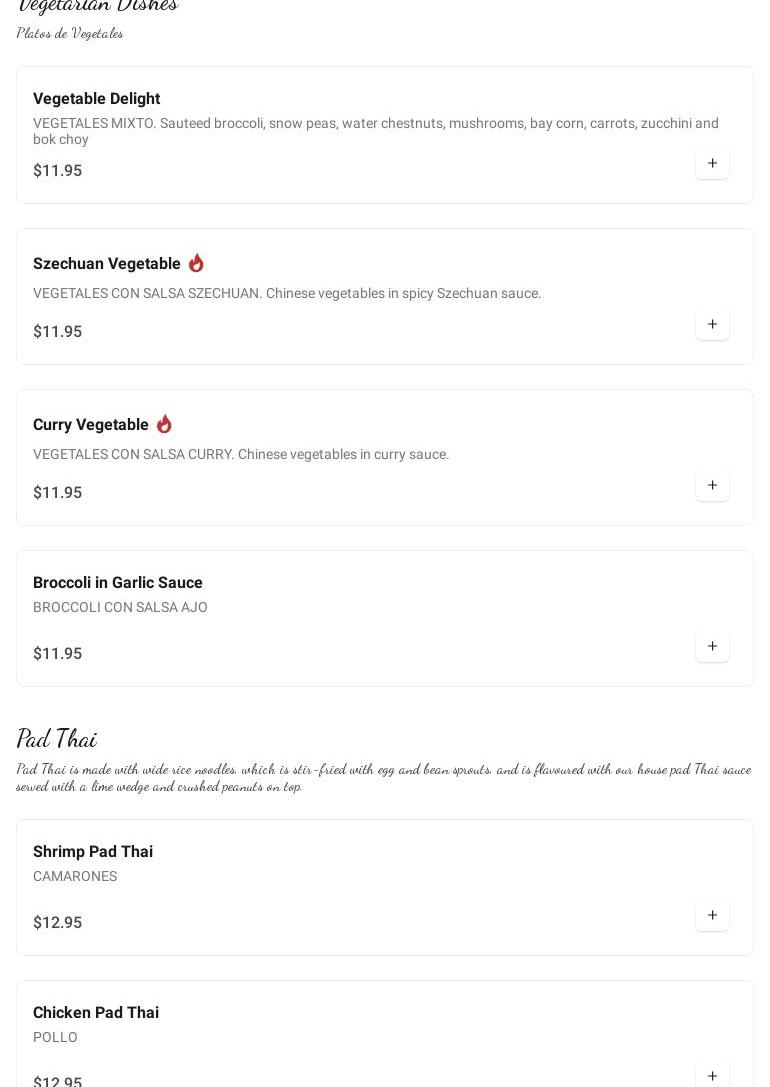Open the Chicken Pad Thai item

(x=96, y=1013)
